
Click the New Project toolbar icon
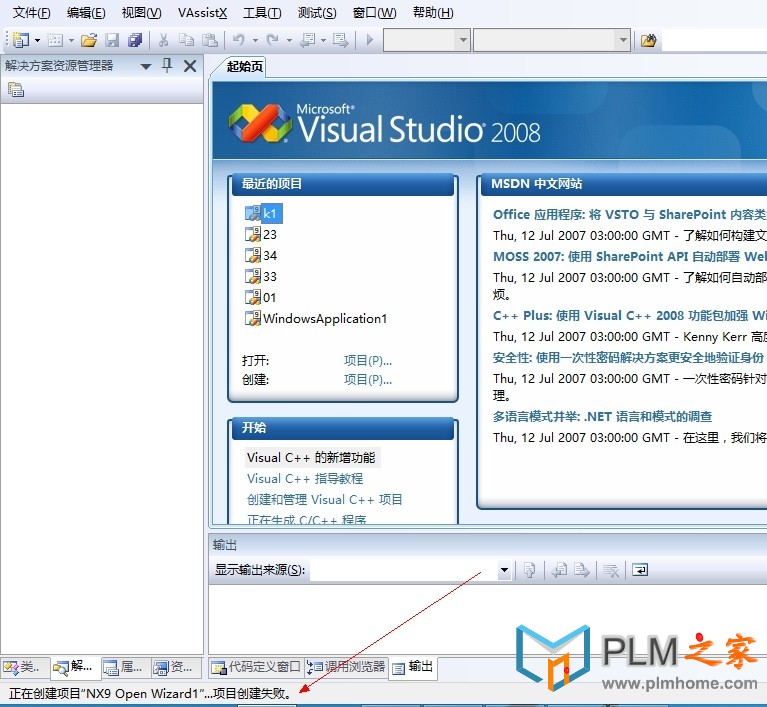[21, 40]
